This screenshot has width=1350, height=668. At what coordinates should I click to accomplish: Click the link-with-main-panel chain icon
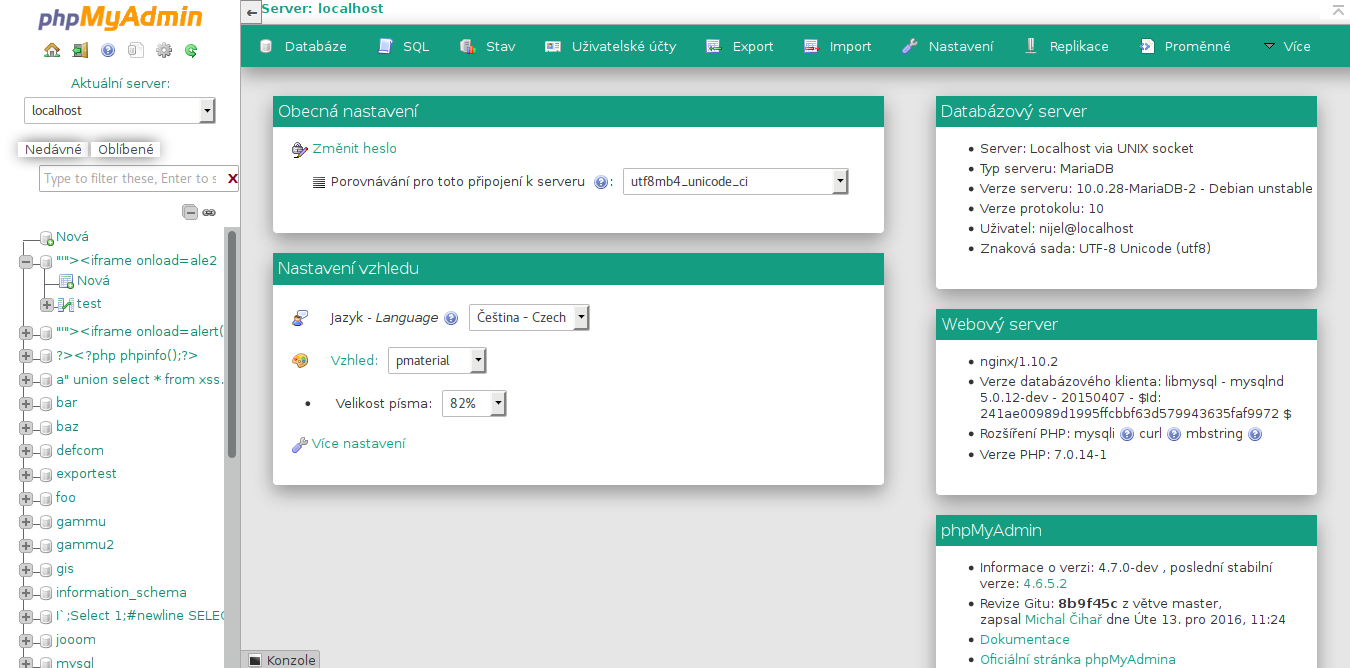coord(209,212)
